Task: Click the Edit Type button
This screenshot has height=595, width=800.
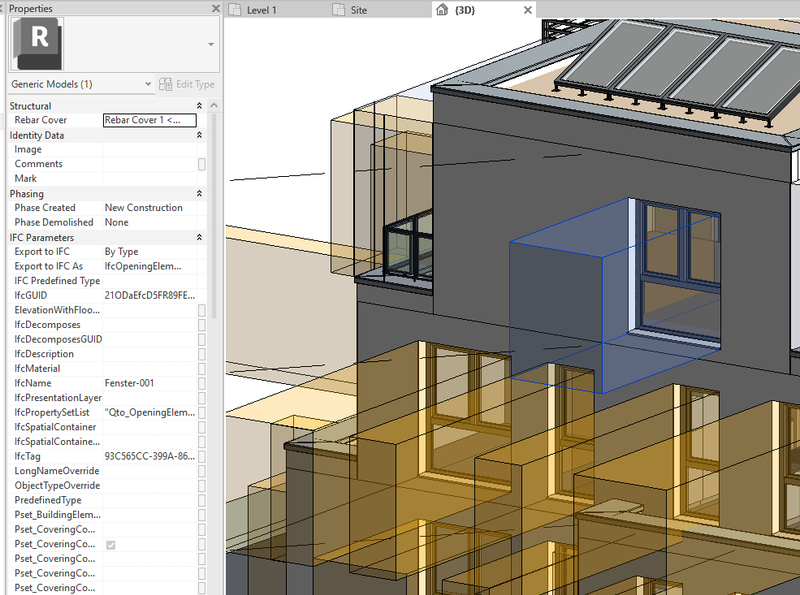Action: point(188,85)
